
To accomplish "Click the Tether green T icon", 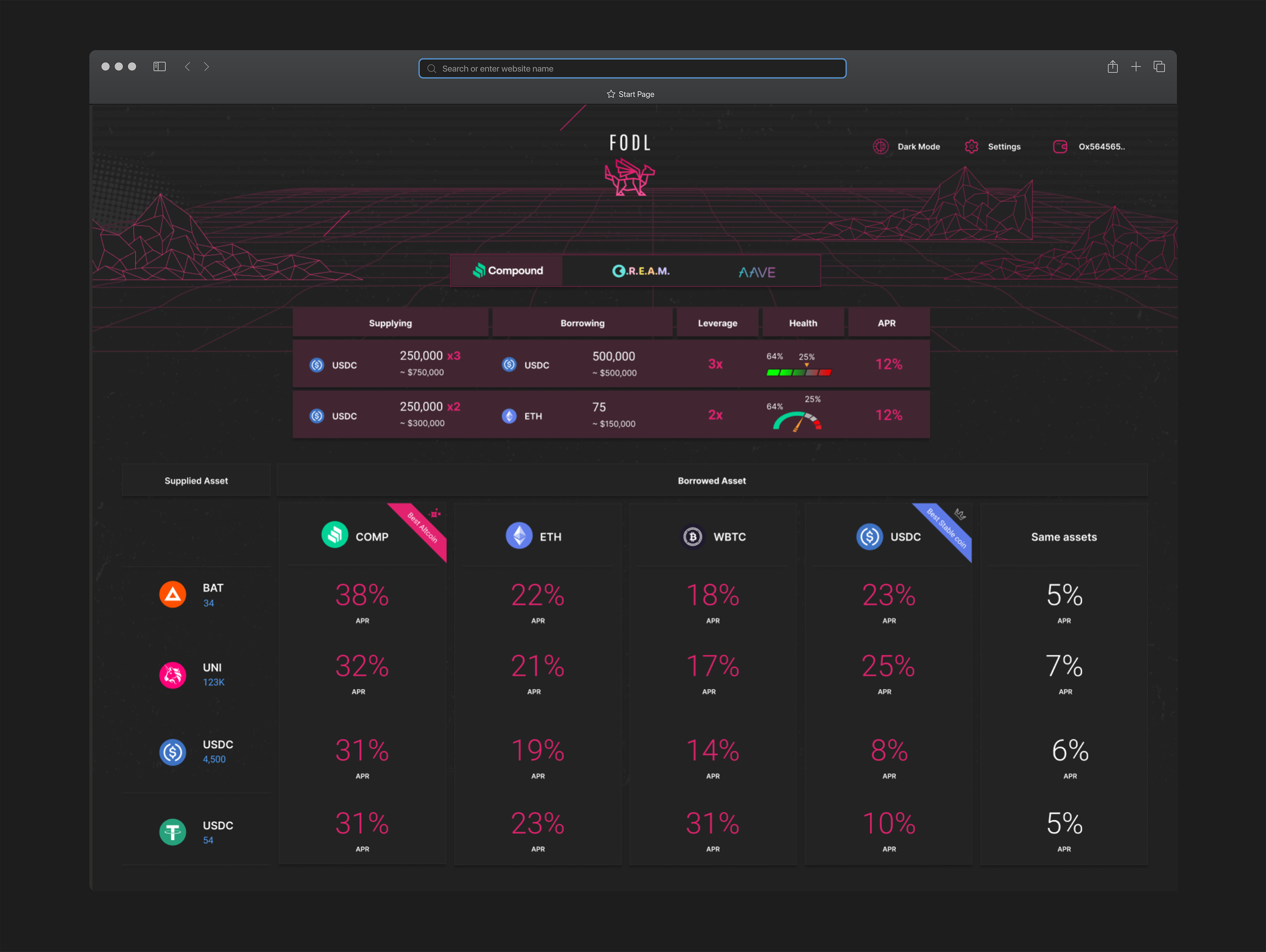I will pyautogui.click(x=172, y=832).
